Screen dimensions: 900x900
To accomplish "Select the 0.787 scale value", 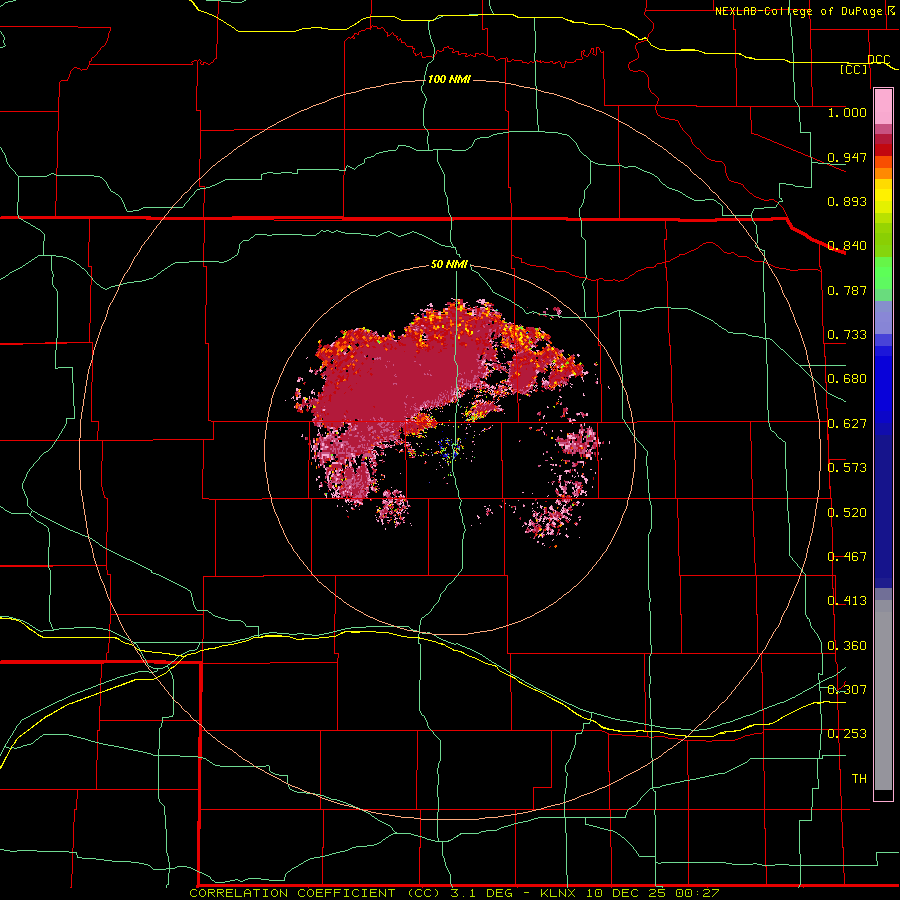I will pyautogui.click(x=847, y=290).
